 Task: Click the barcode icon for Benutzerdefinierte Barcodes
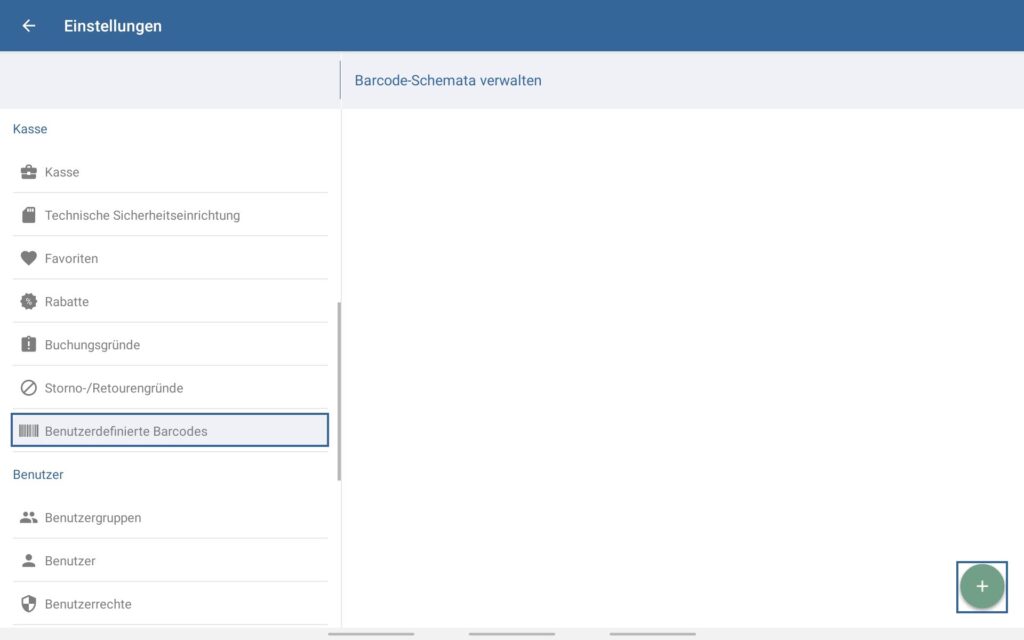(29, 431)
